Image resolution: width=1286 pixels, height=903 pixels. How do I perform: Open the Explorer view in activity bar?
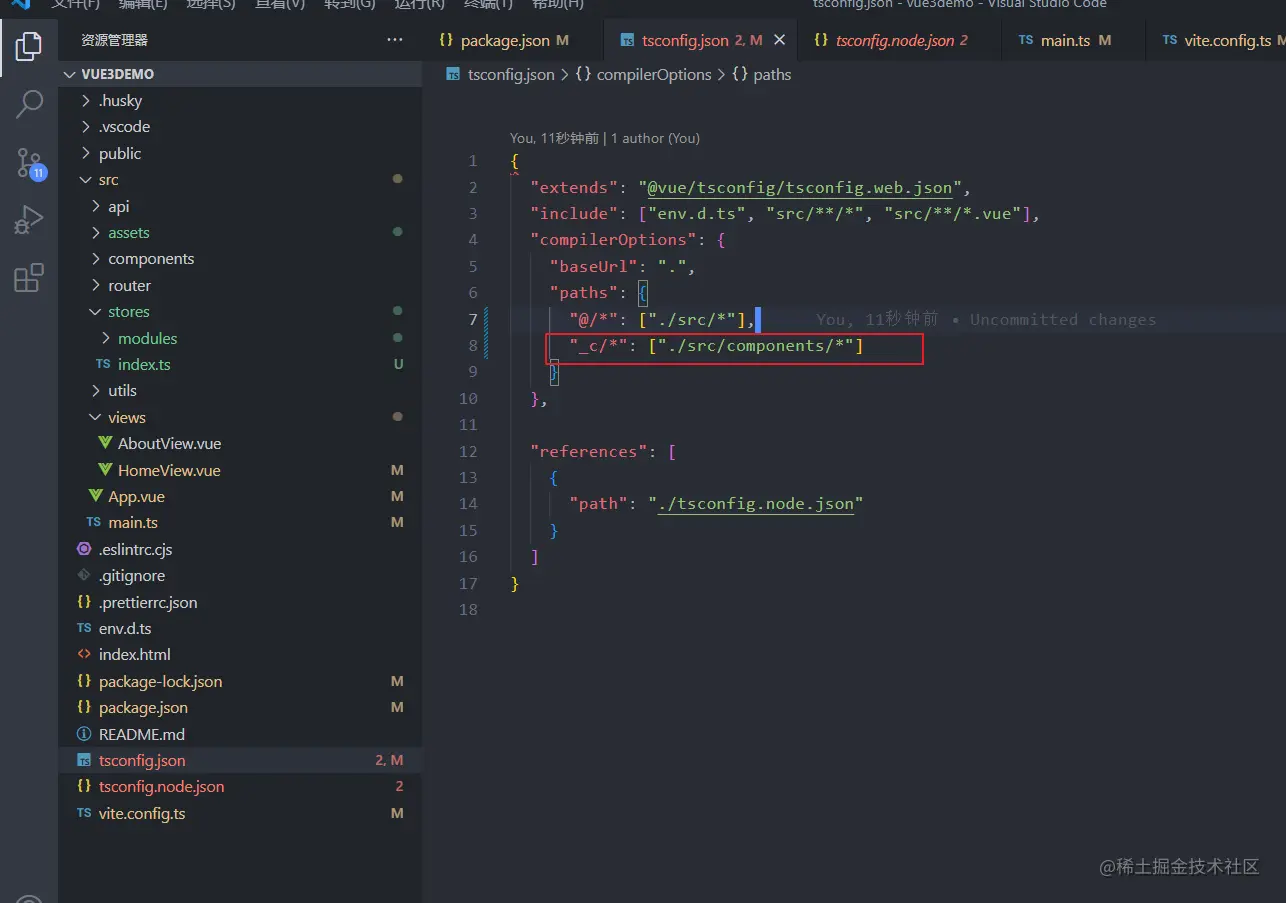click(x=29, y=46)
